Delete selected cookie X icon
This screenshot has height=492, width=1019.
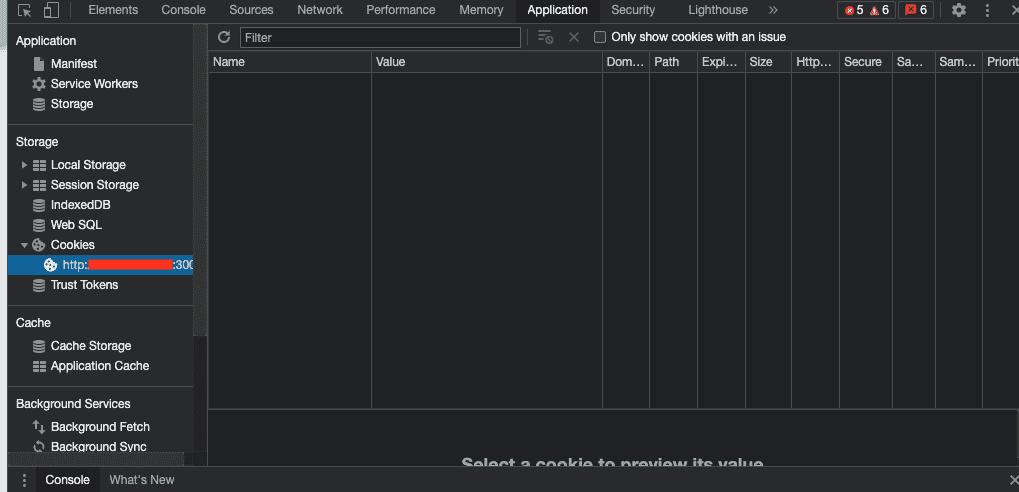tap(574, 37)
